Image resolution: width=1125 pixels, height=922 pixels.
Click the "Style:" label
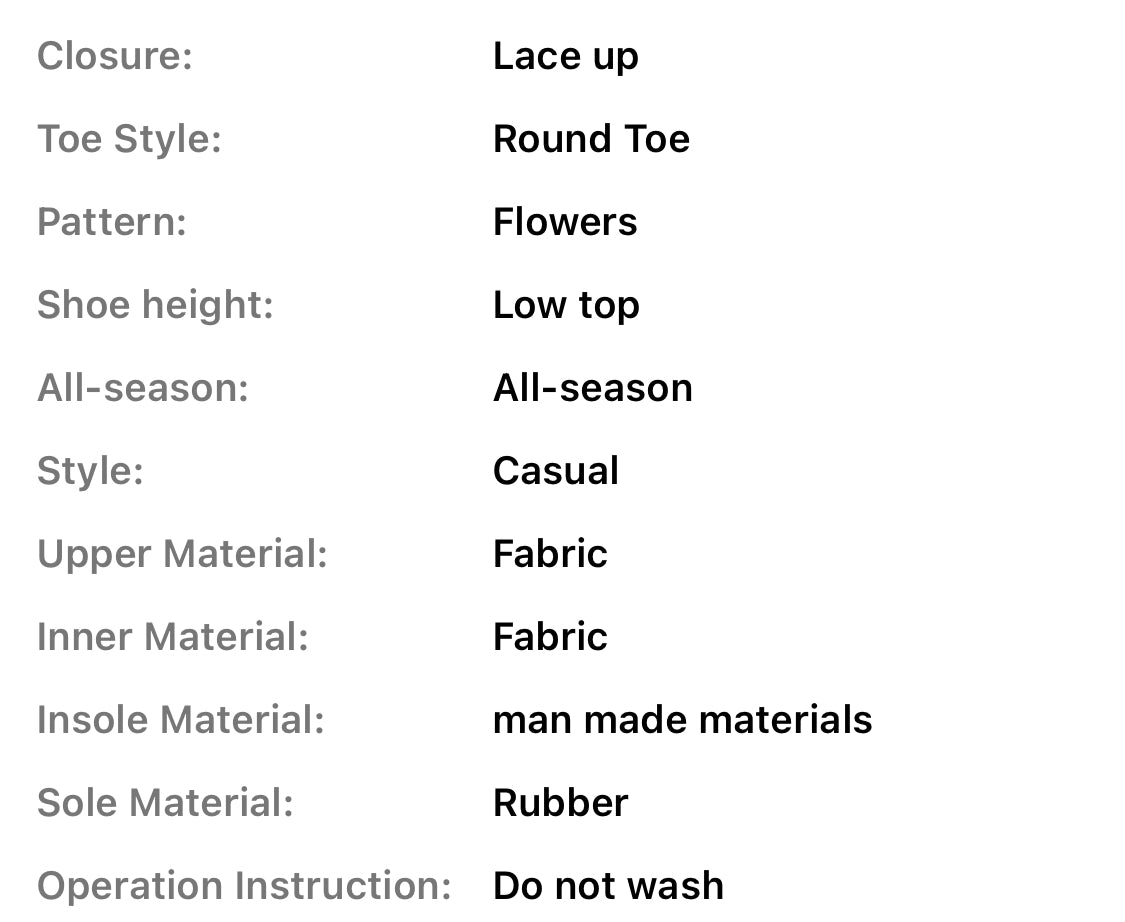(x=90, y=471)
